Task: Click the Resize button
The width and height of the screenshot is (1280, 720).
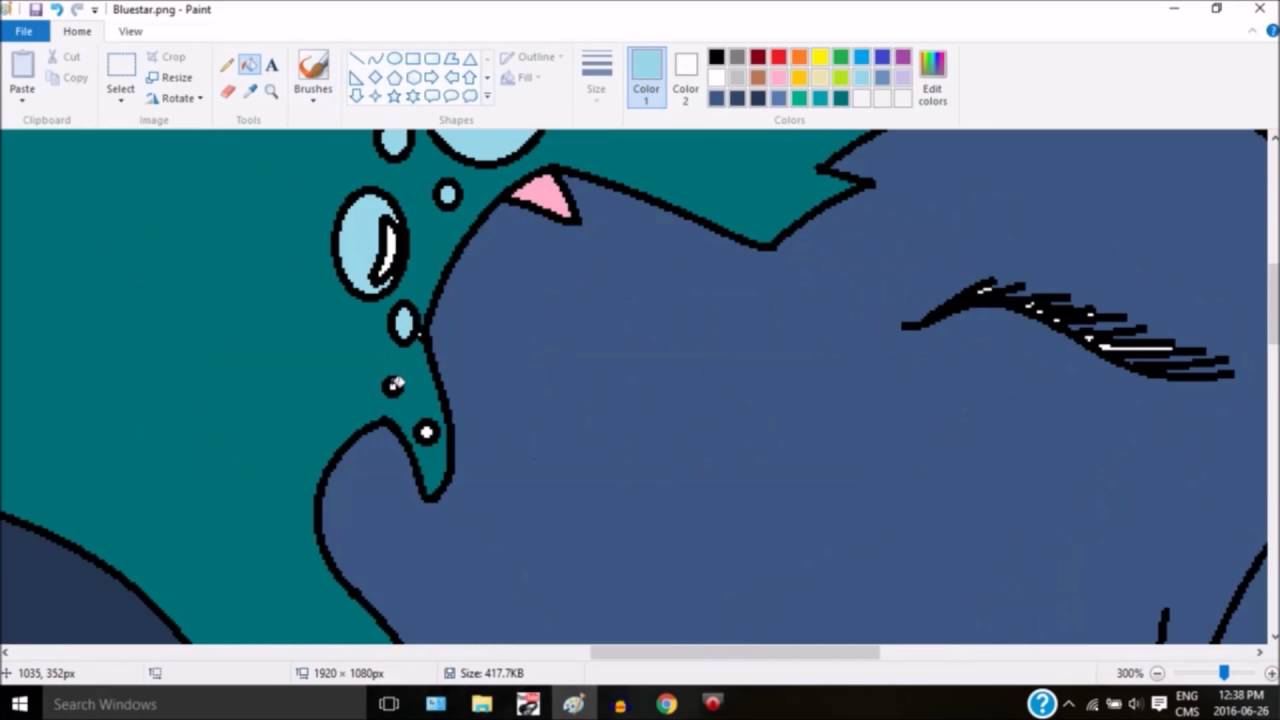Action: [169, 77]
